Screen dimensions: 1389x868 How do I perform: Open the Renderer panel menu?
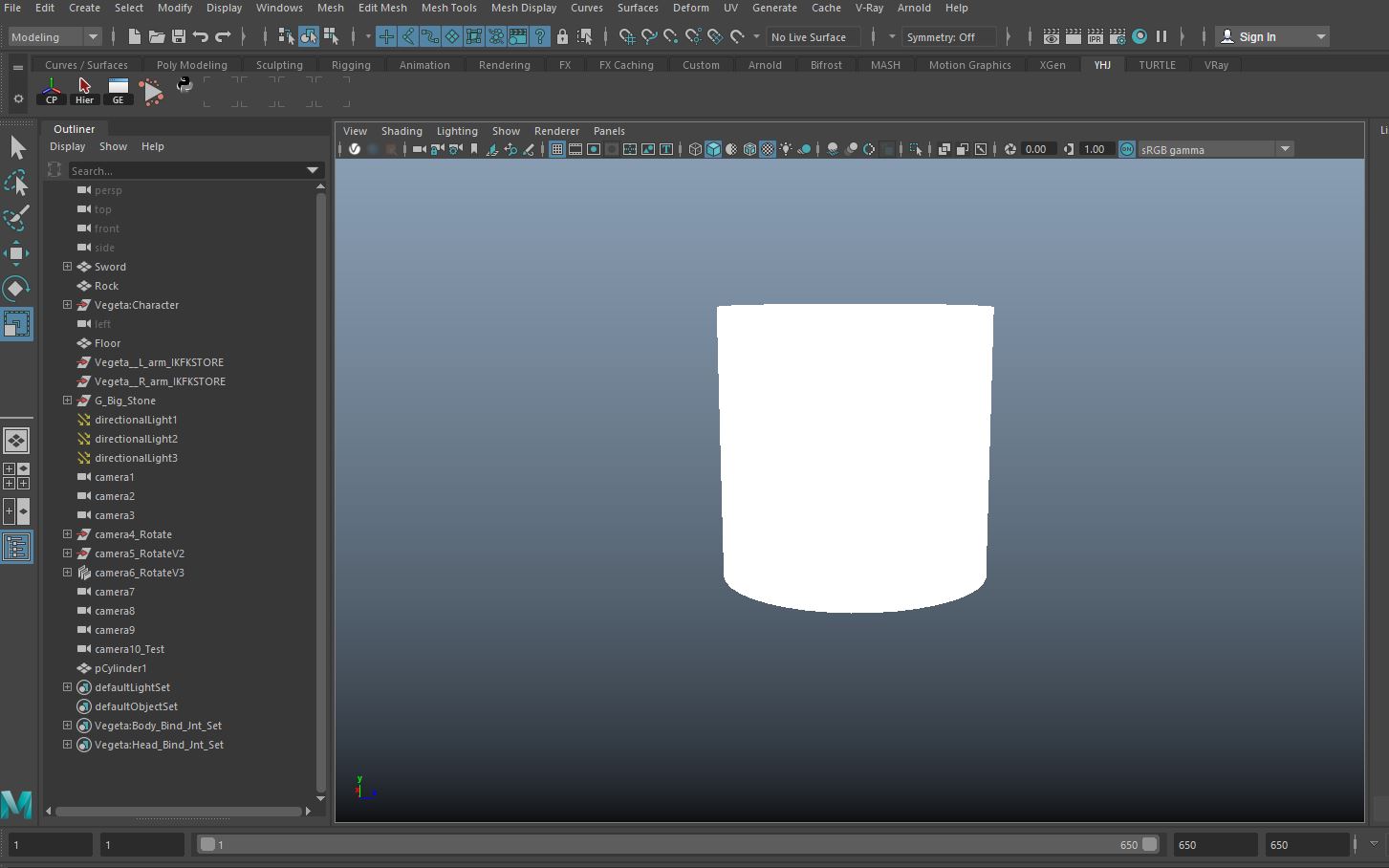coord(556,131)
